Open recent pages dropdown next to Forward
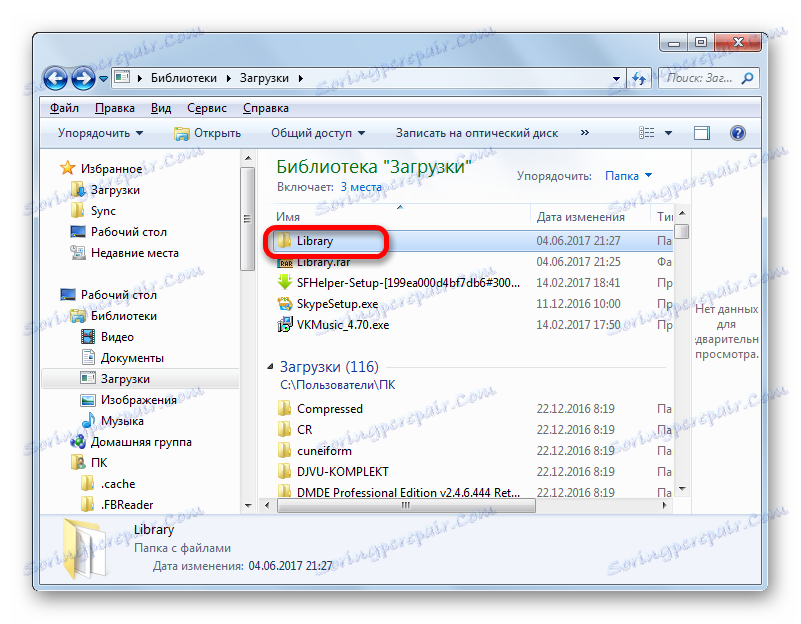The width and height of the screenshot is (801, 624). pyautogui.click(x=103, y=79)
